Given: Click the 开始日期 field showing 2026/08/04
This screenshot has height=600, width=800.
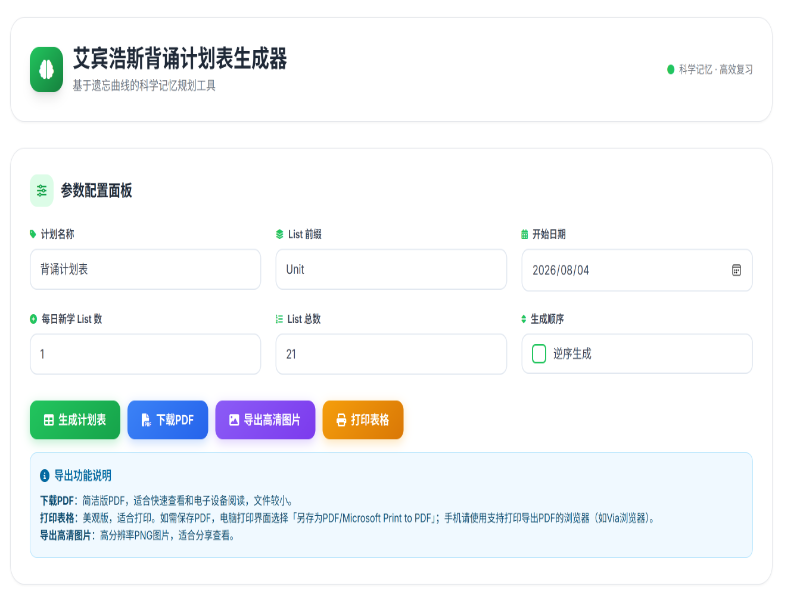Looking at the screenshot, I should click(637, 270).
